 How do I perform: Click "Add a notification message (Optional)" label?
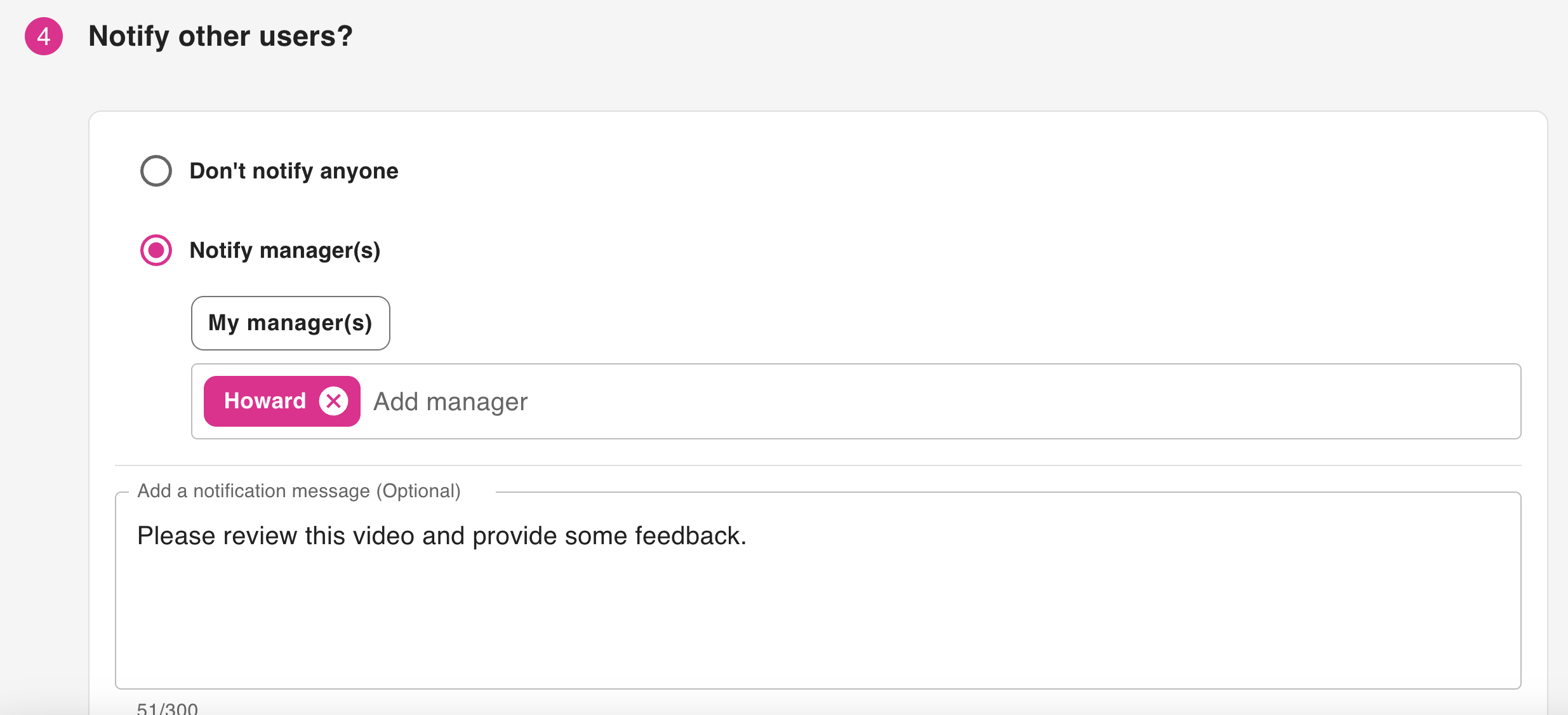point(299,491)
